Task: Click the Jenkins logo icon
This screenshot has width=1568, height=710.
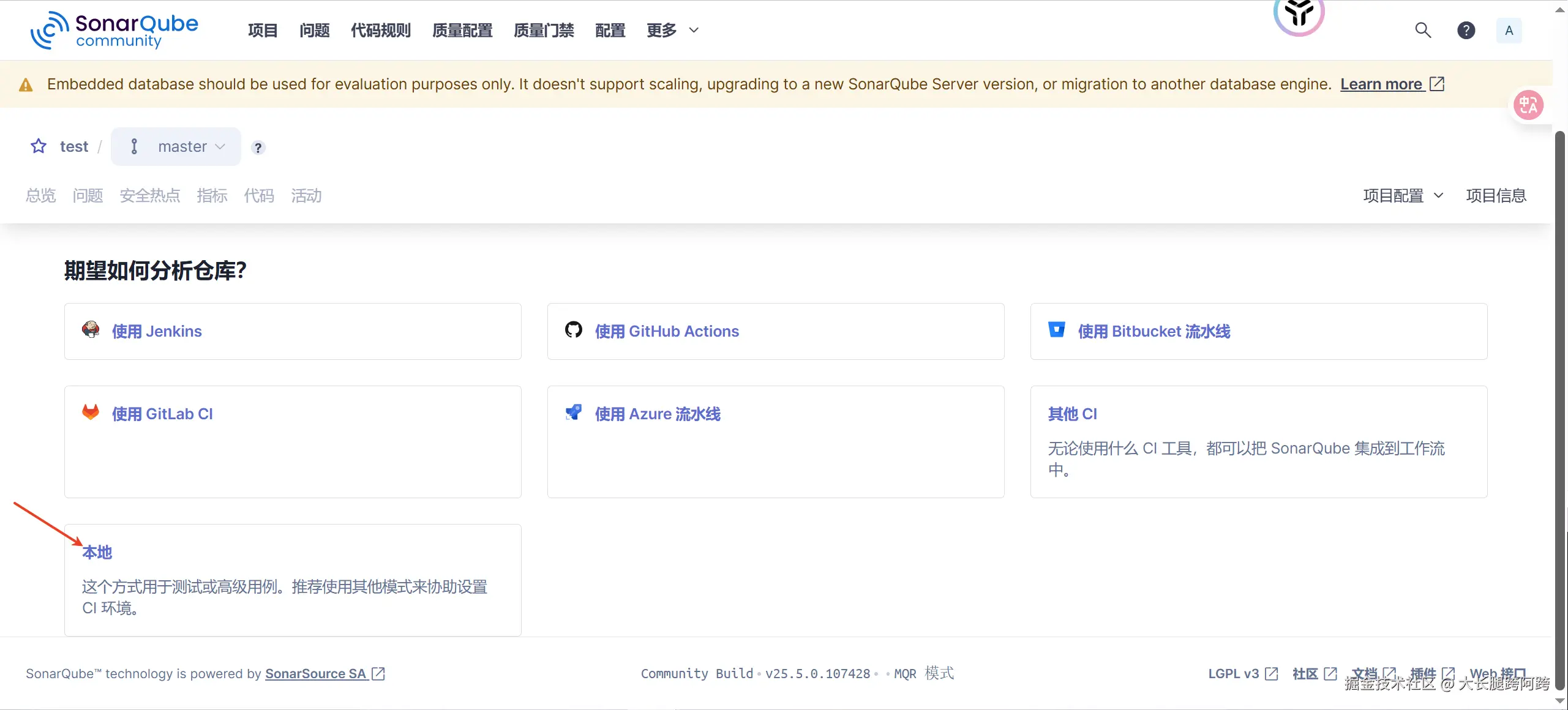Action: 91,330
